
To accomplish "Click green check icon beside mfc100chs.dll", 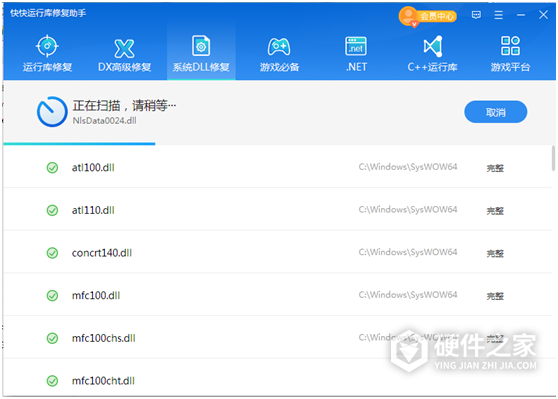I will (52, 338).
